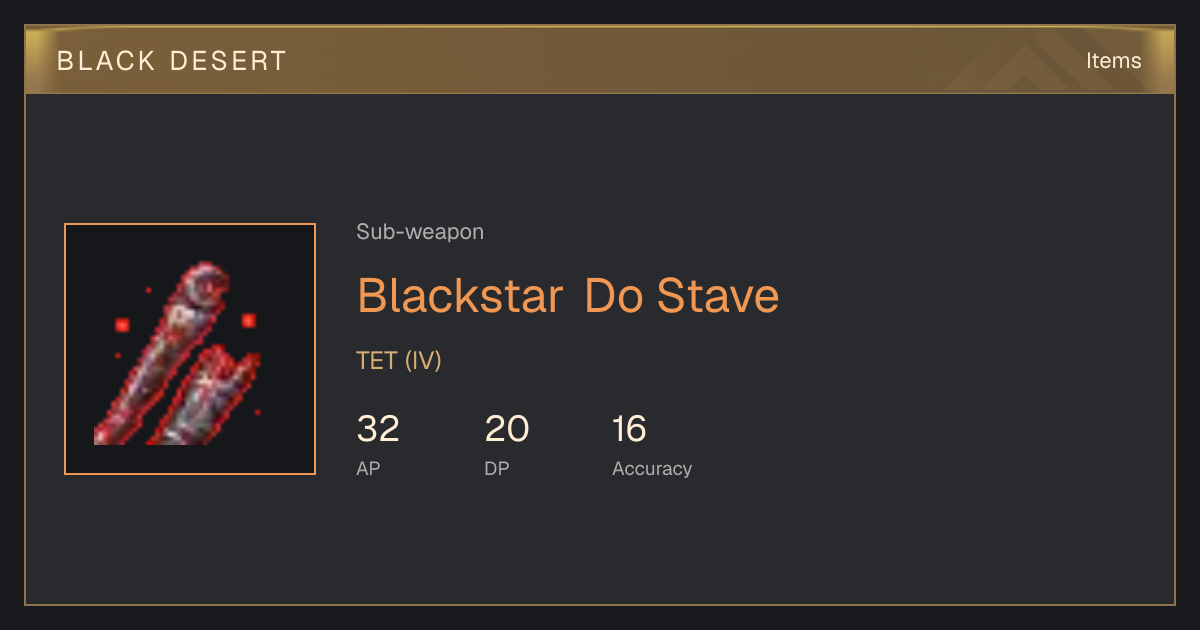Click the word Blackstar in the title
This screenshot has width=1200, height=630.
pyautogui.click(x=460, y=296)
